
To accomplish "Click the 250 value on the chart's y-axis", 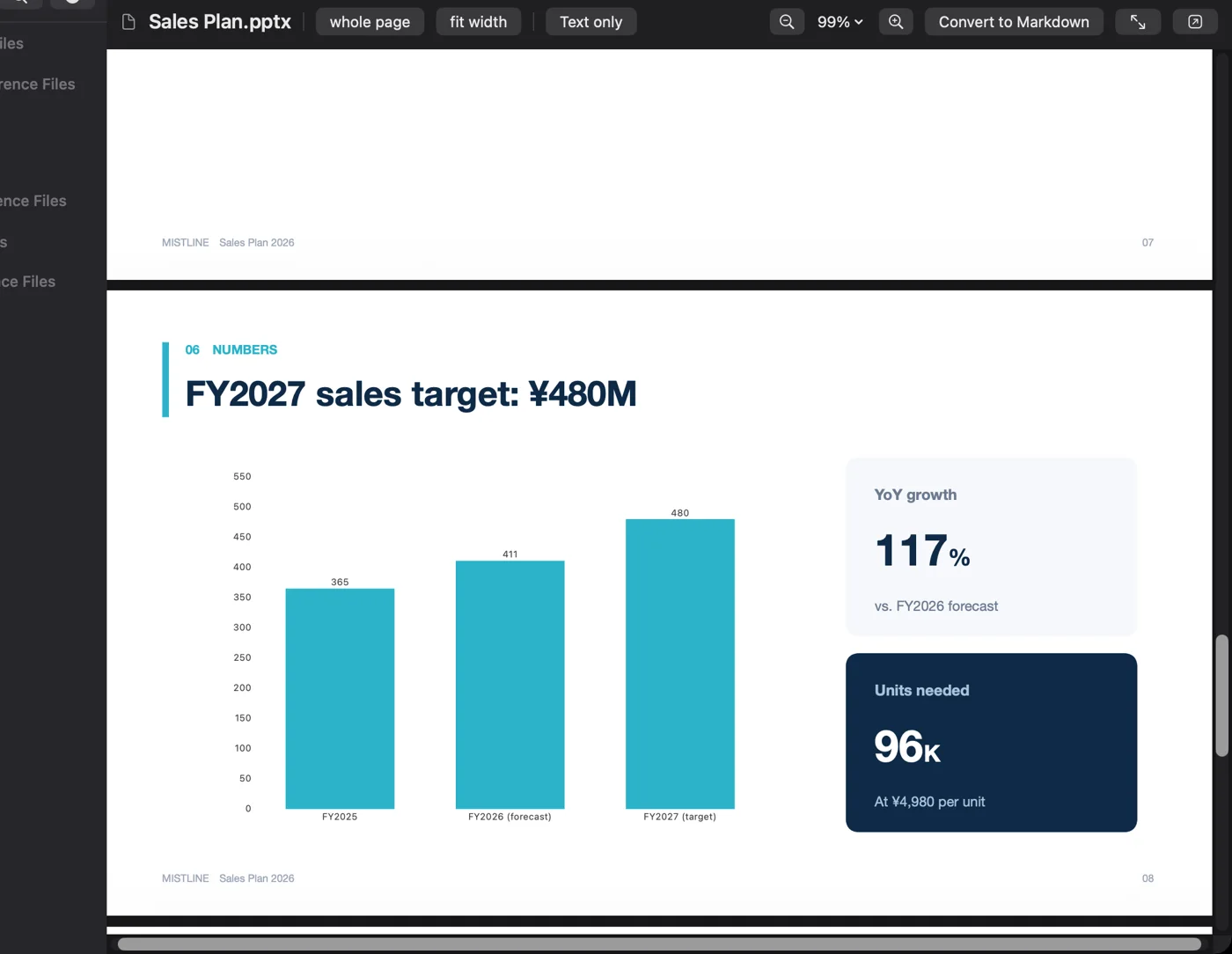I will point(242,657).
